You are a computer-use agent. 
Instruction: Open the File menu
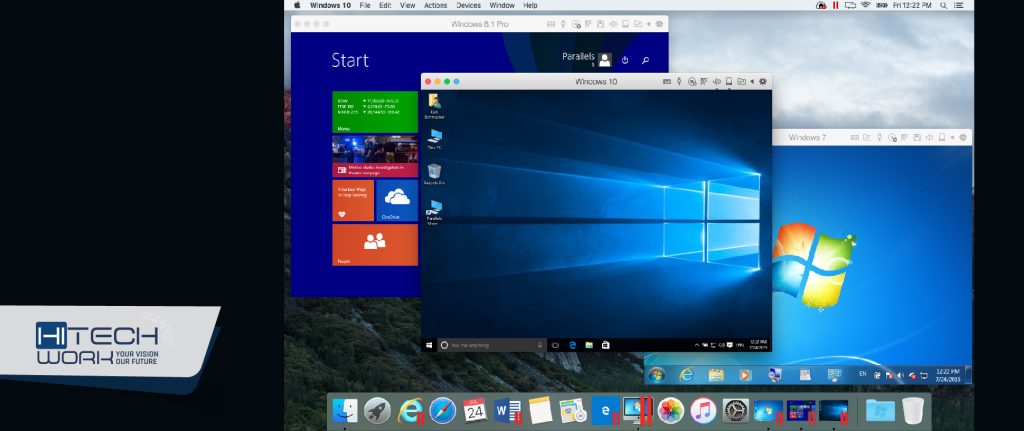pos(364,5)
